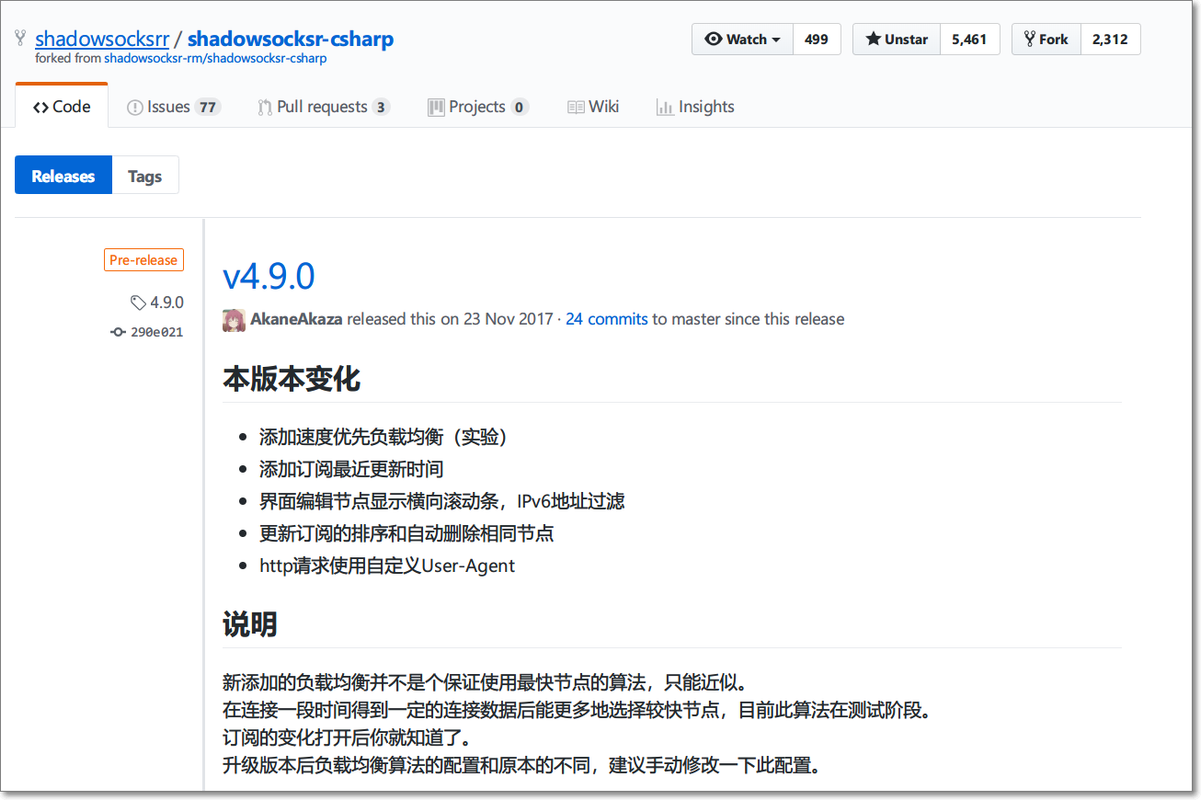This screenshot has height=800, width=1201.
Task: Click the star icon in Unstar button
Action: pyautogui.click(x=873, y=39)
